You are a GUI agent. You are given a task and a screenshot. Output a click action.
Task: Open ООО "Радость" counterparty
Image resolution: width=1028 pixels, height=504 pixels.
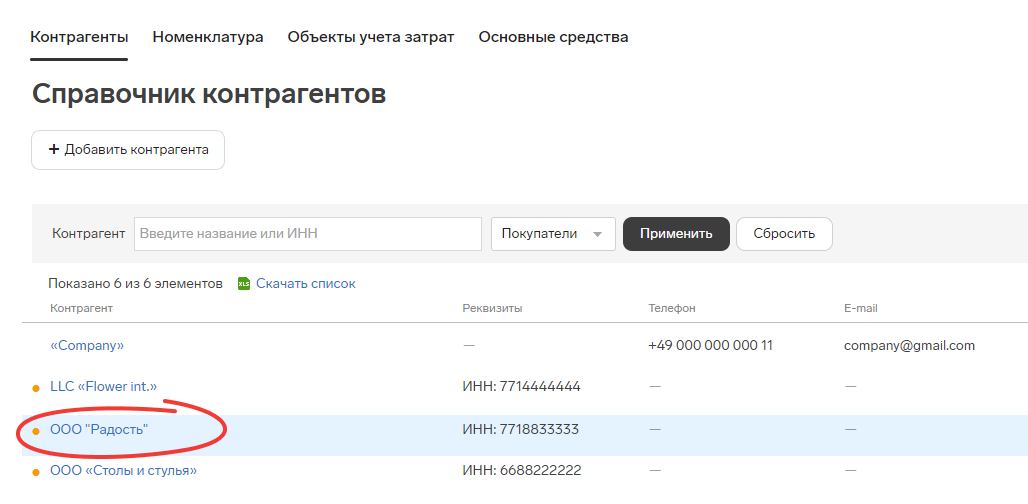100,430
